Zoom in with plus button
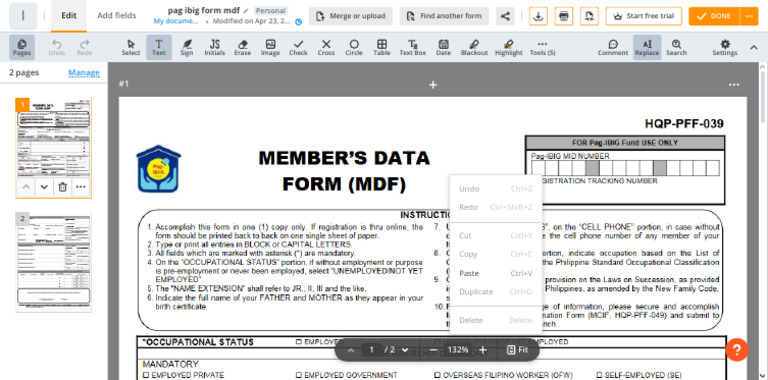The image size is (768, 380). click(483, 350)
